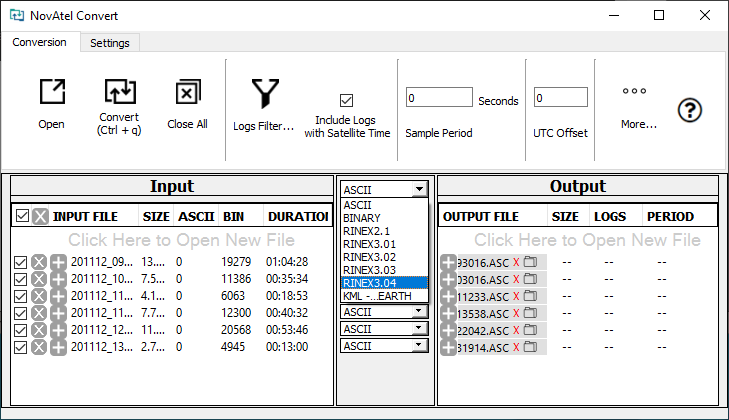Click output file name 03016.ASC
The image size is (729, 420).
(484, 280)
